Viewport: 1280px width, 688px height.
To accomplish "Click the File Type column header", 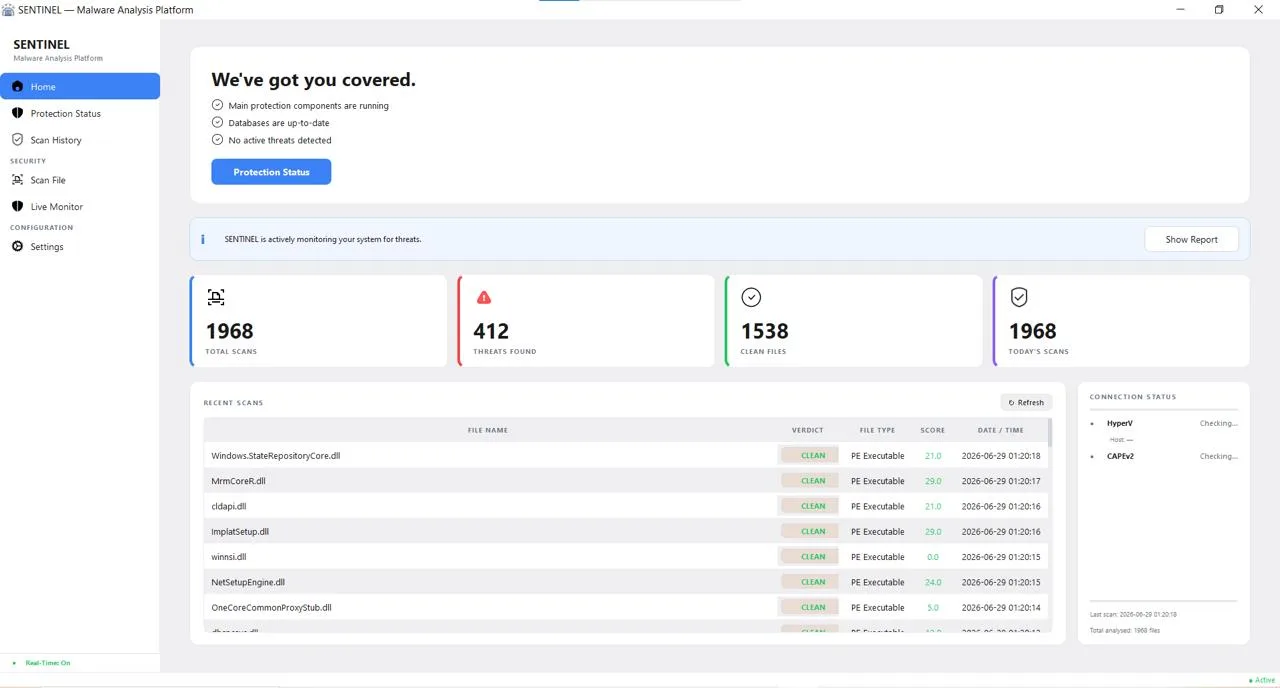I will (877, 430).
